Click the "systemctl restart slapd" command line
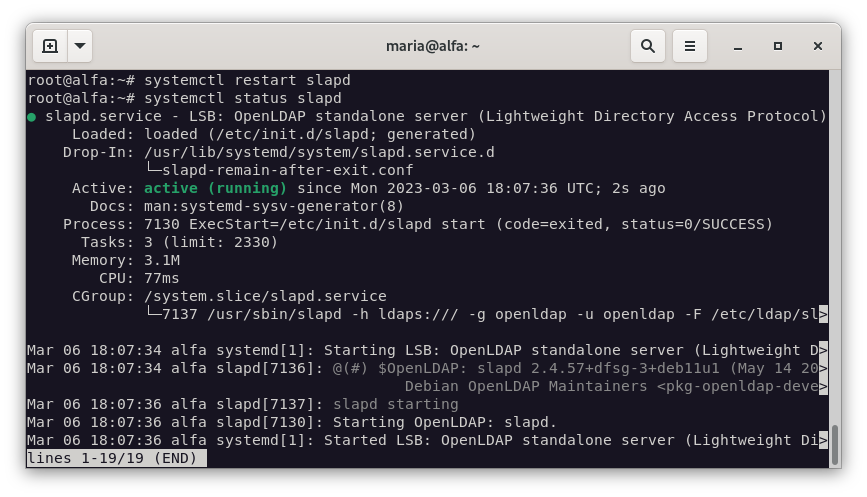 coord(247,80)
